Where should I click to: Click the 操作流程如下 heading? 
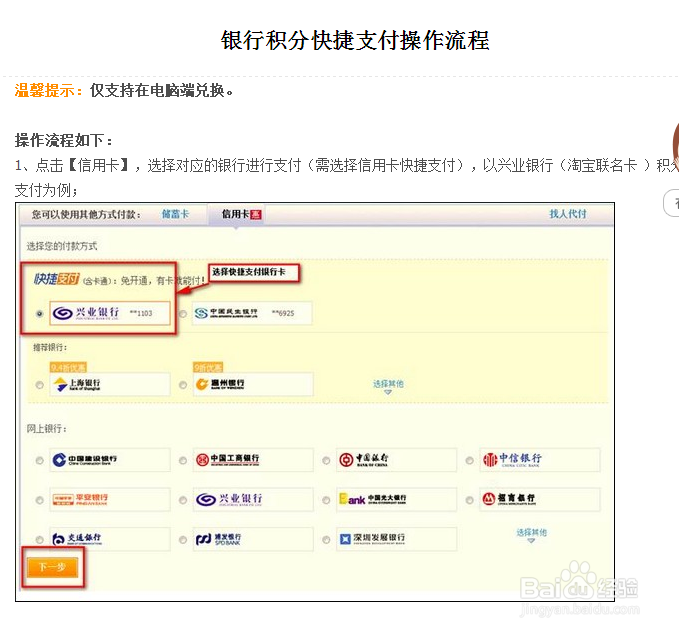pyautogui.click(x=64, y=140)
